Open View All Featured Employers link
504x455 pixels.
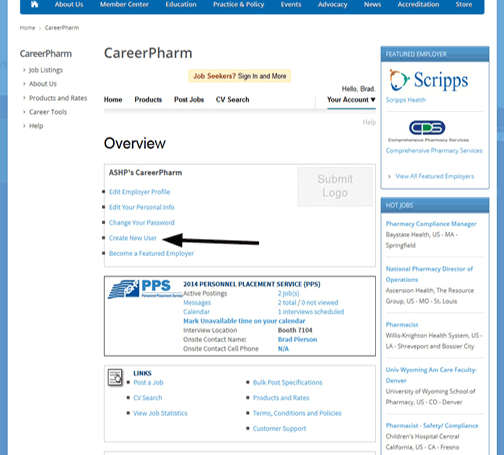(434, 176)
